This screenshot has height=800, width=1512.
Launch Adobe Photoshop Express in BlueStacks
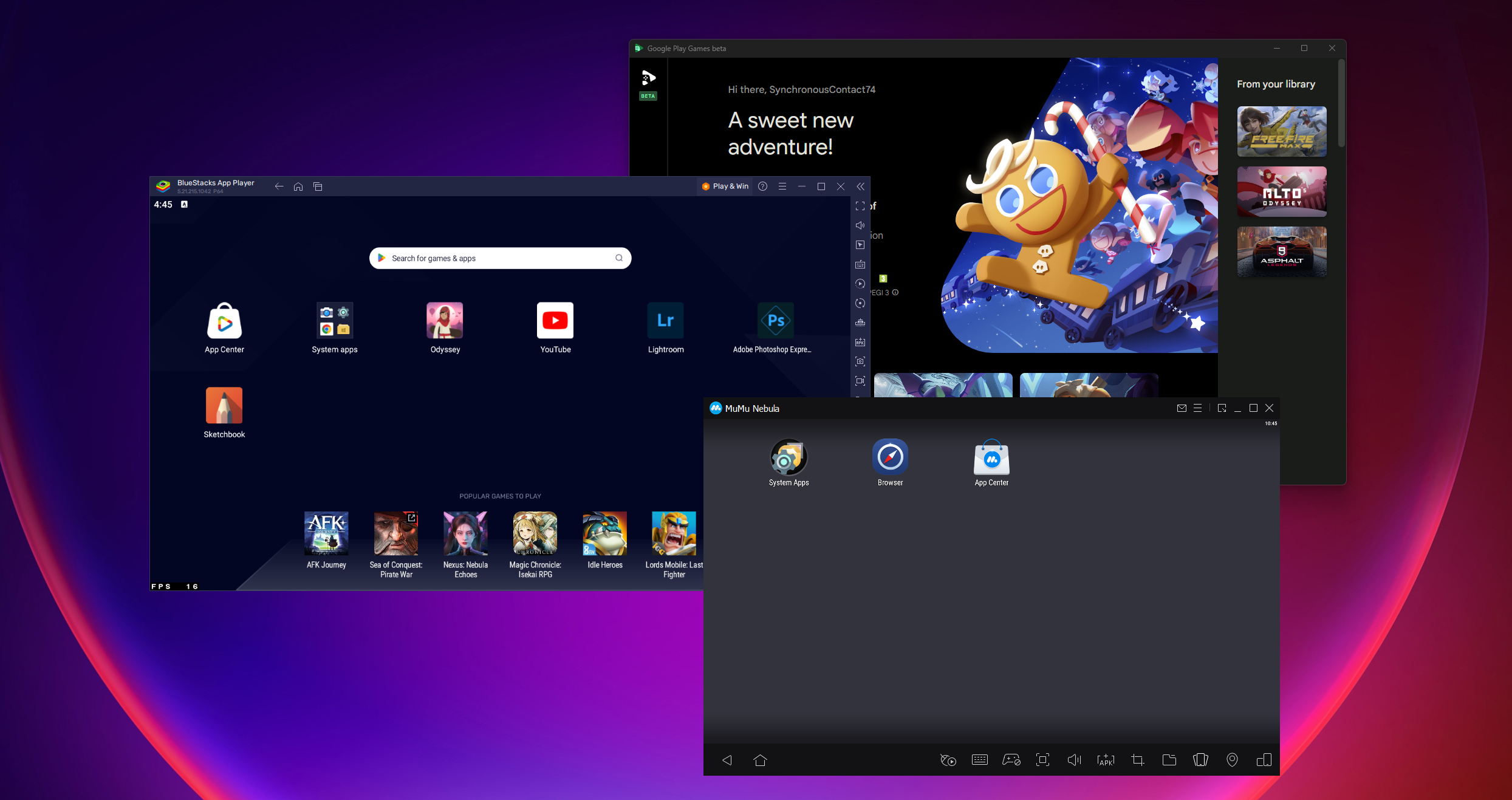(776, 320)
